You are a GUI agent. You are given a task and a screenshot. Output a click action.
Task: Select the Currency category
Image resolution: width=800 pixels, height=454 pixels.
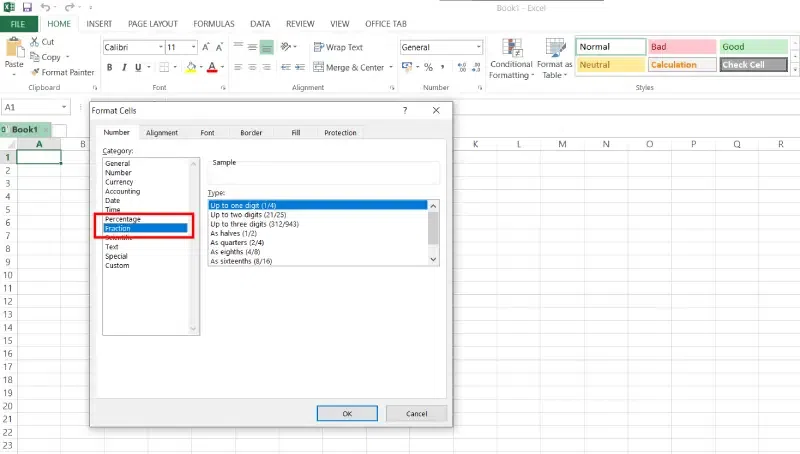119,182
